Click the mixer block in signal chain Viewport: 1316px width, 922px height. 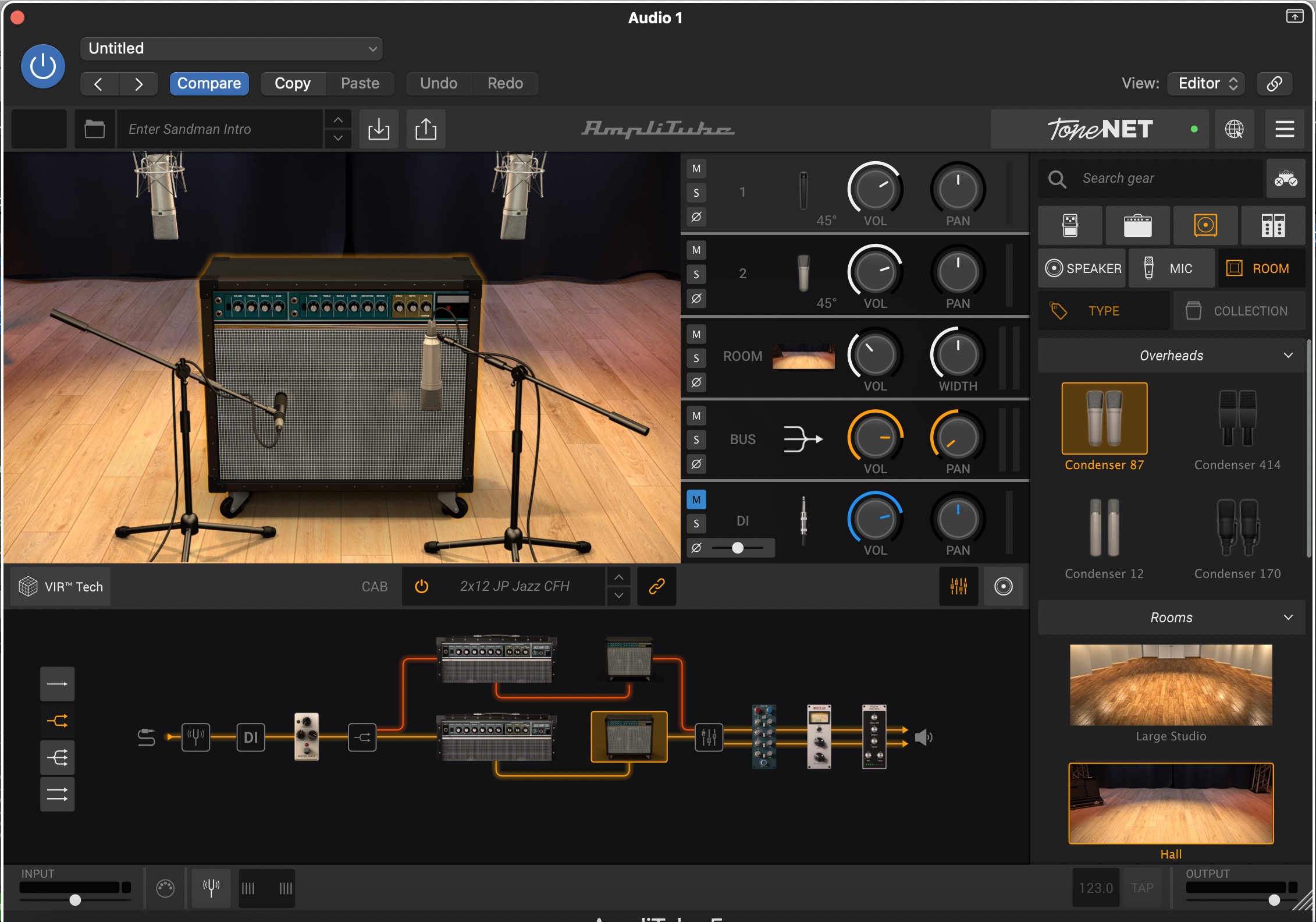pyautogui.click(x=709, y=737)
